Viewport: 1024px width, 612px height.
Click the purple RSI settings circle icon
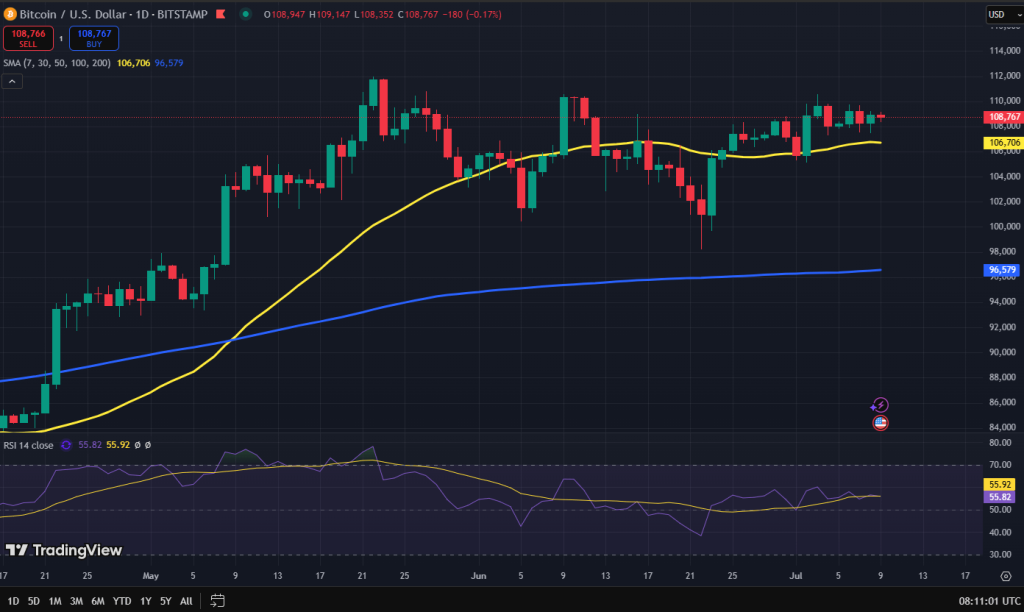(x=66, y=445)
